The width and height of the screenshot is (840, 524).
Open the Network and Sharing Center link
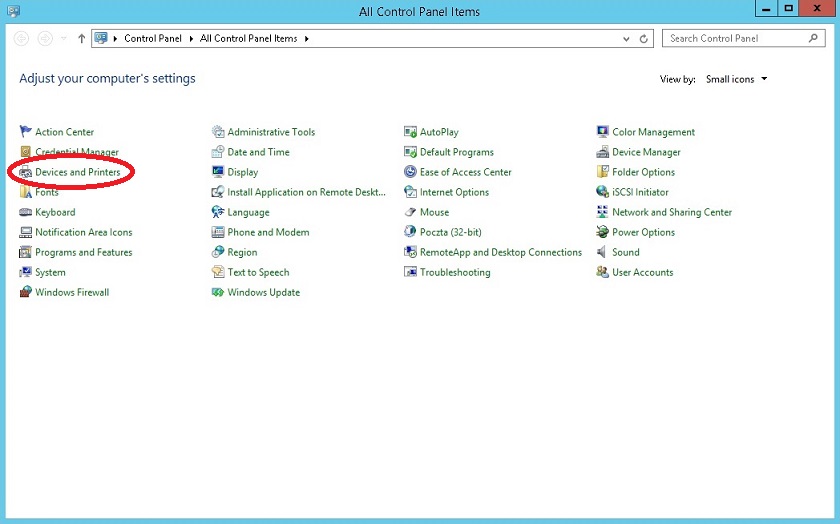pyautogui.click(x=672, y=212)
